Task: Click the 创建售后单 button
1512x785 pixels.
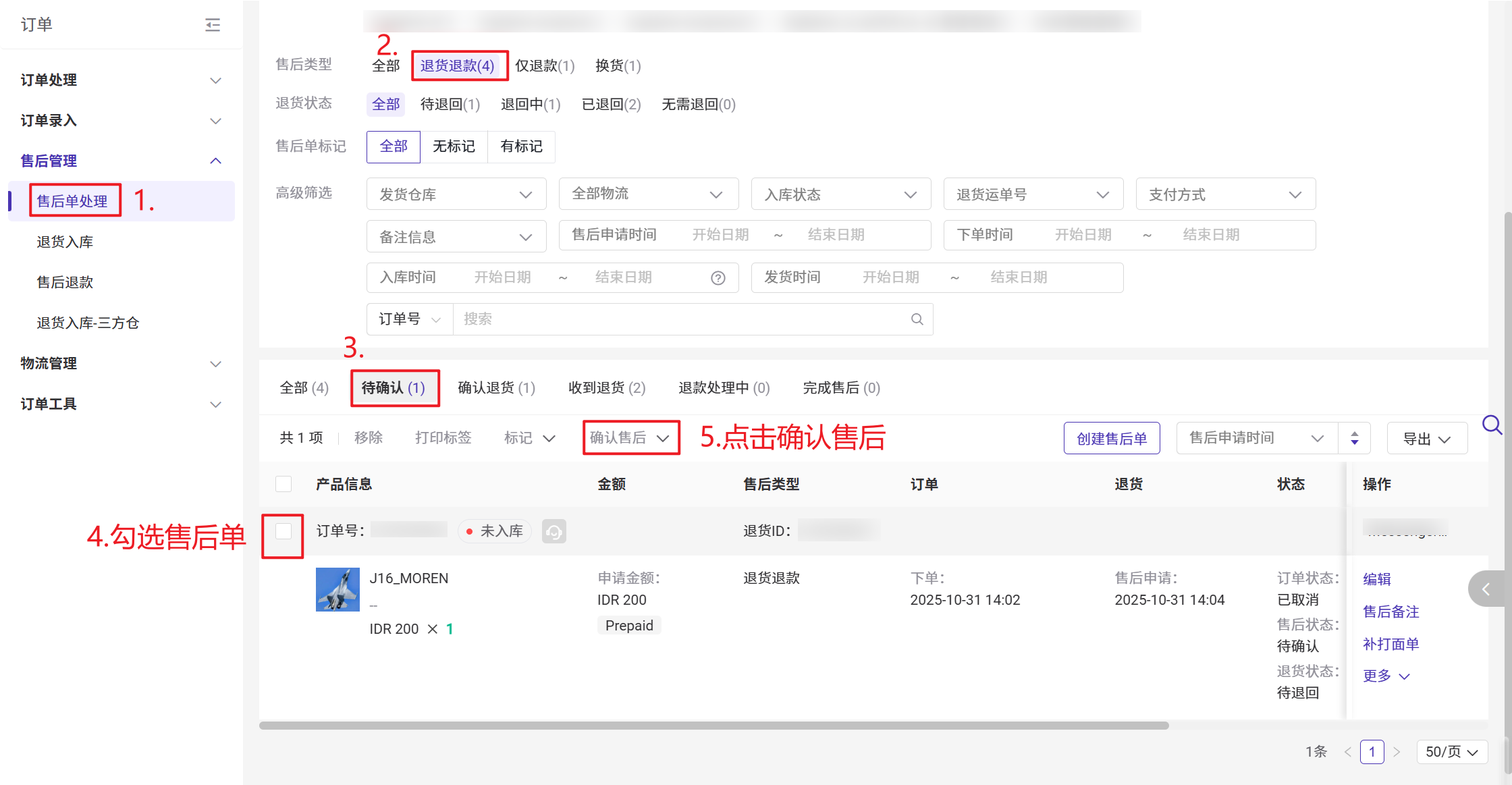Action: point(1111,439)
